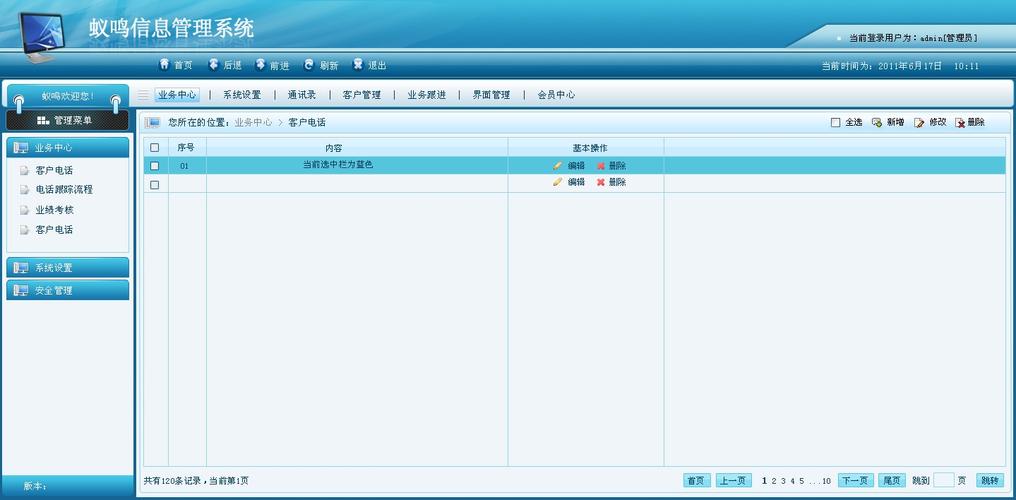Go to first page with 首页 pager button

coord(697,481)
